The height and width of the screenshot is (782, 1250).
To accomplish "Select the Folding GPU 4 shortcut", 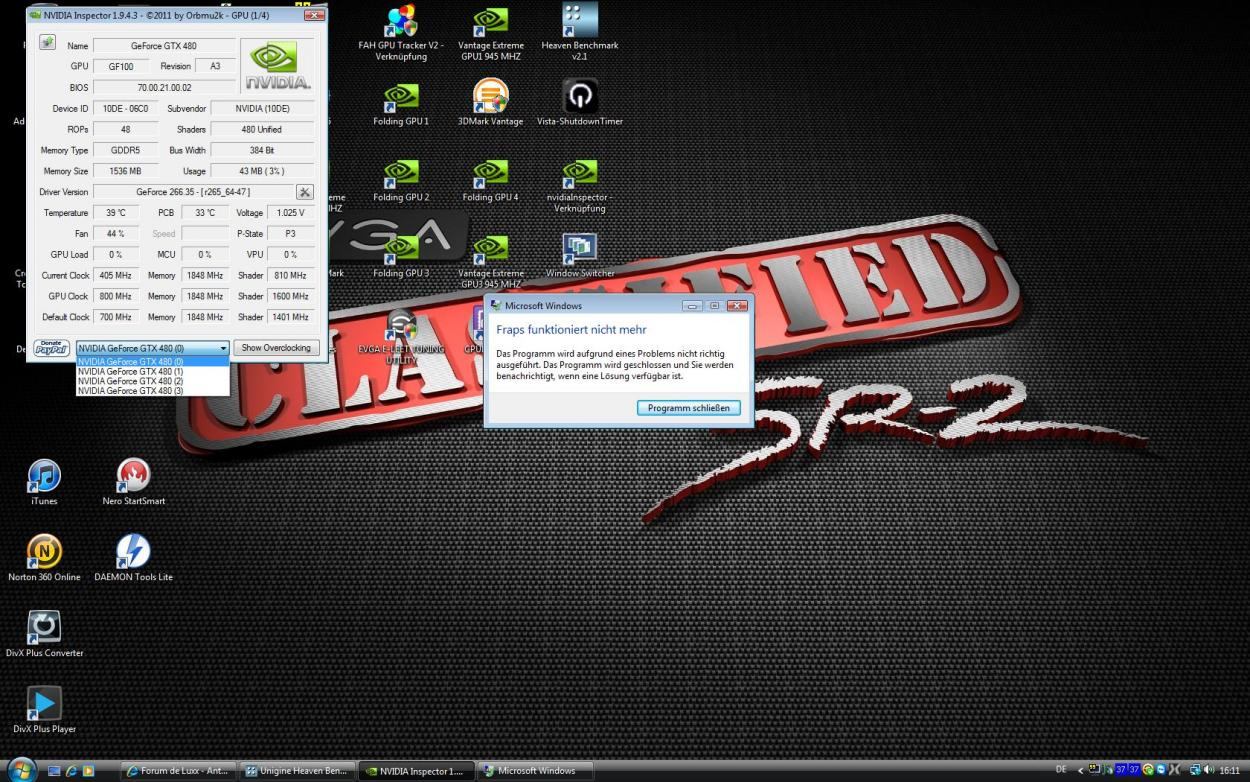I will [490, 180].
